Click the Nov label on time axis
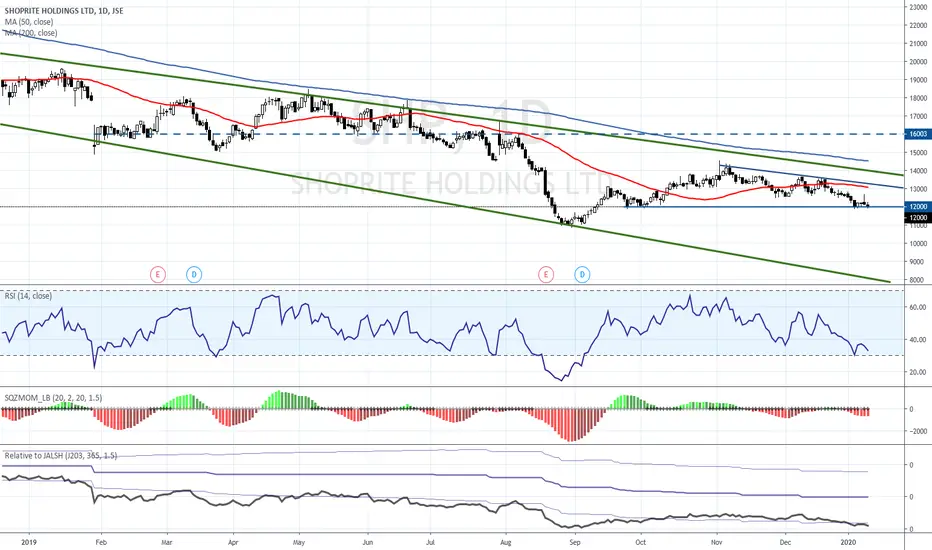The width and height of the screenshot is (932, 550). click(716, 542)
